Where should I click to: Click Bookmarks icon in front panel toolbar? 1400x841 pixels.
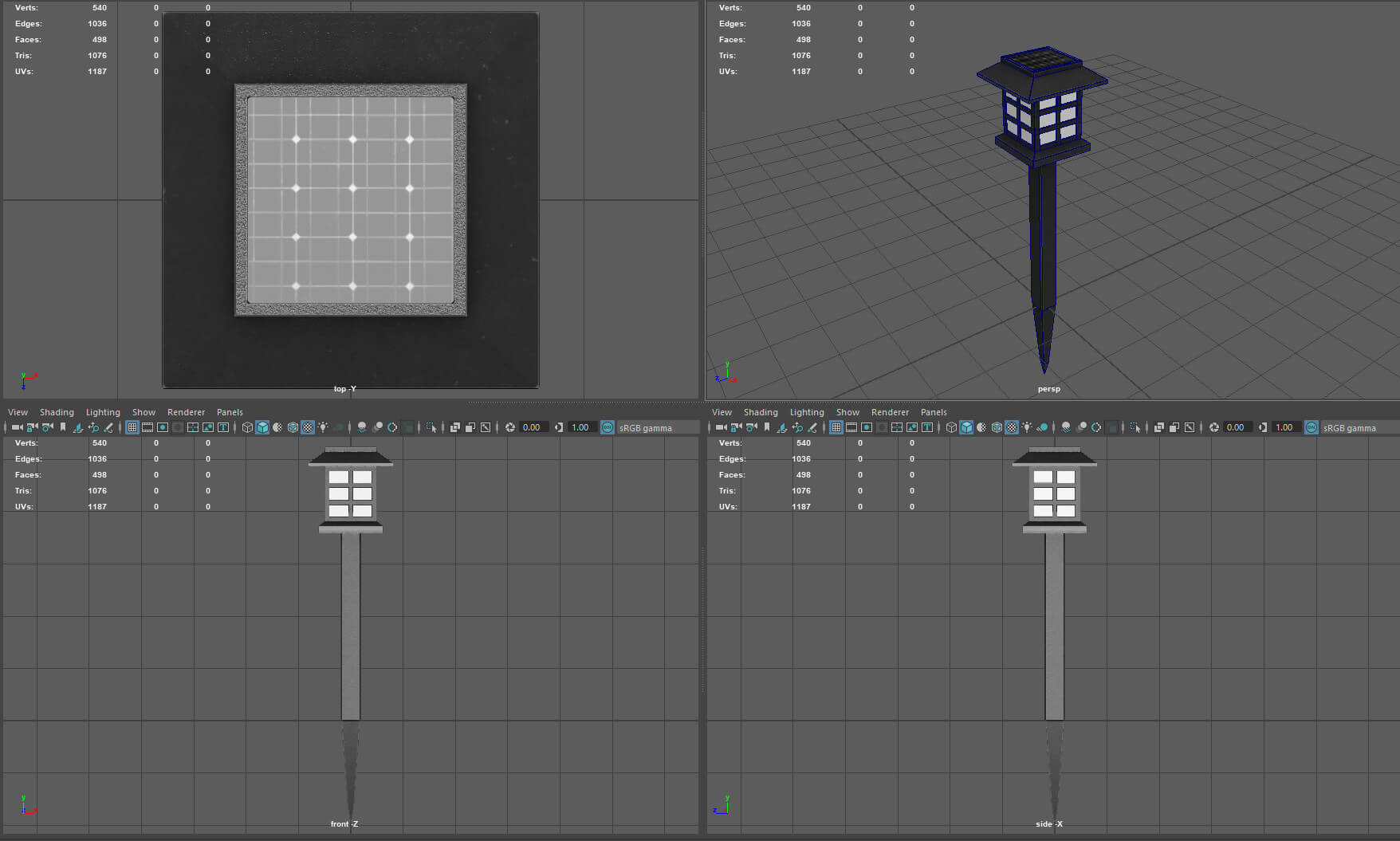(x=63, y=427)
